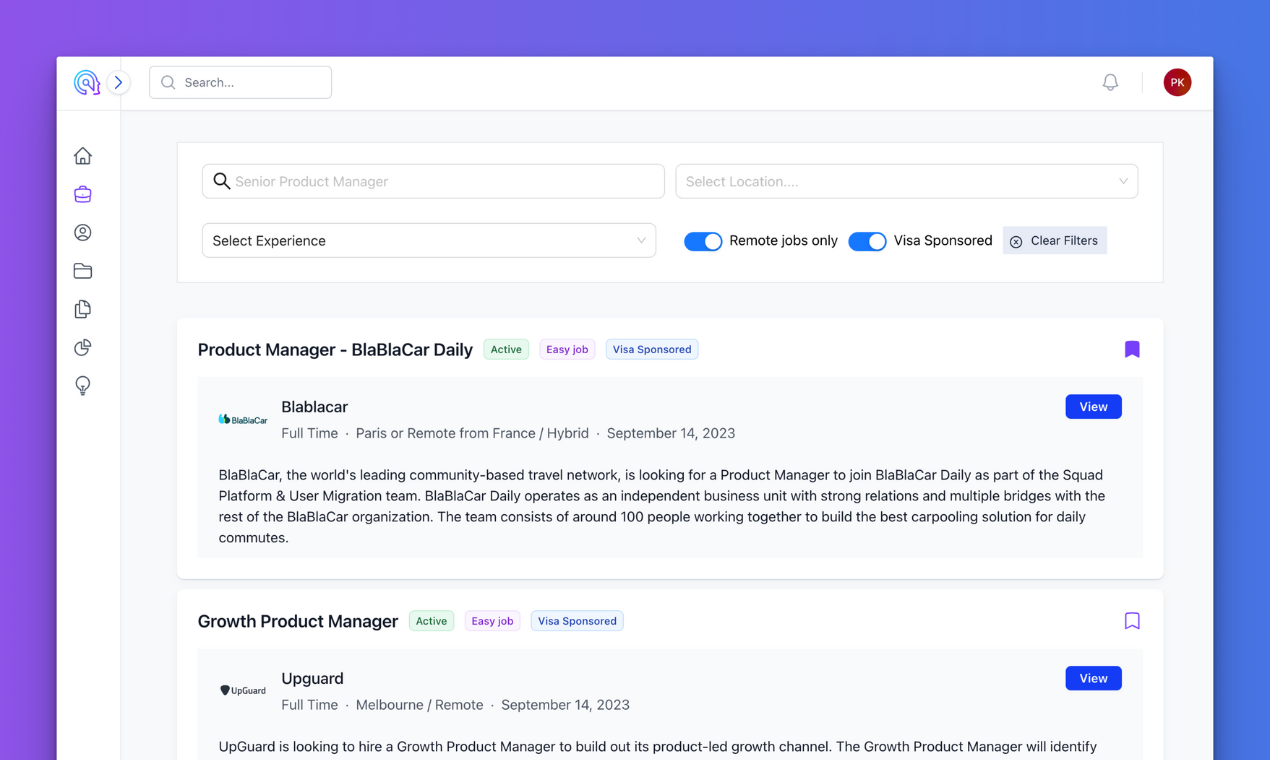Click the Visa Sponsored badge on the BlaBlaCar job
The width and height of the screenshot is (1270, 760).
(x=652, y=349)
